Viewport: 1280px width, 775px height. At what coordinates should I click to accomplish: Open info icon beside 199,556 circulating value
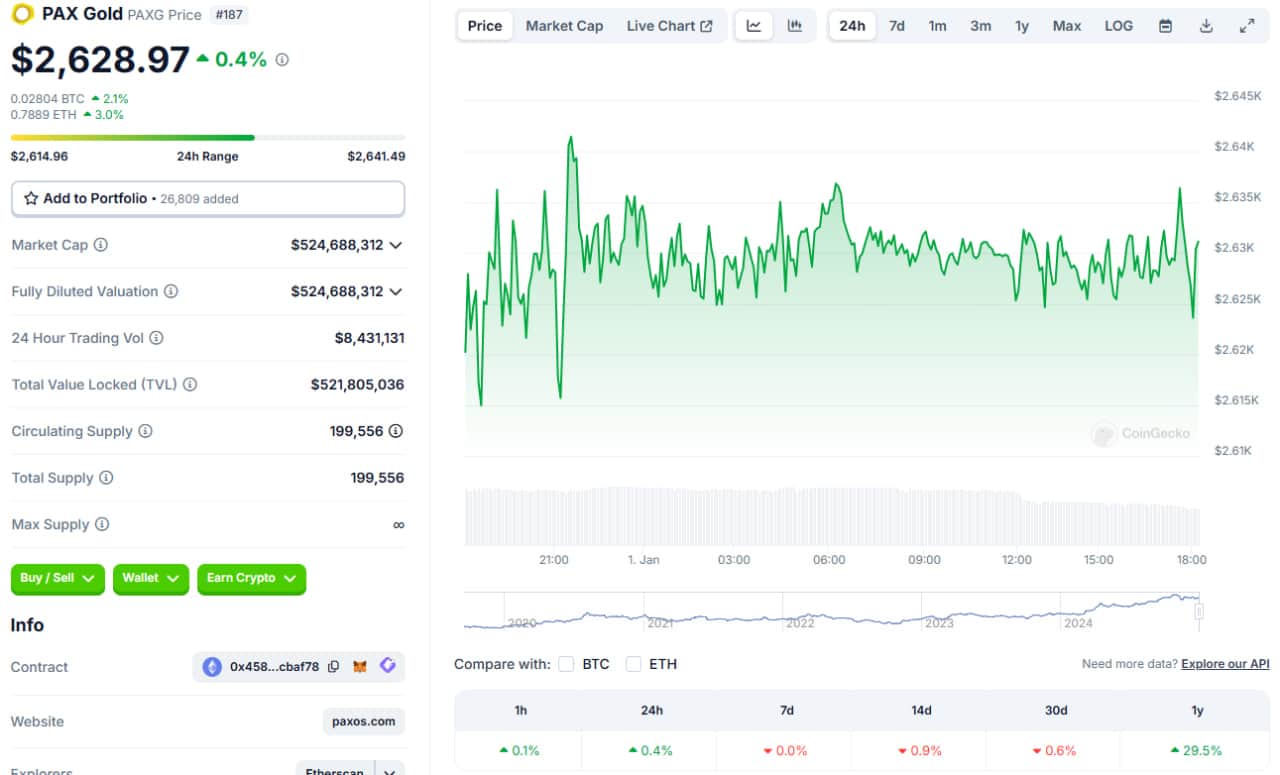396,431
